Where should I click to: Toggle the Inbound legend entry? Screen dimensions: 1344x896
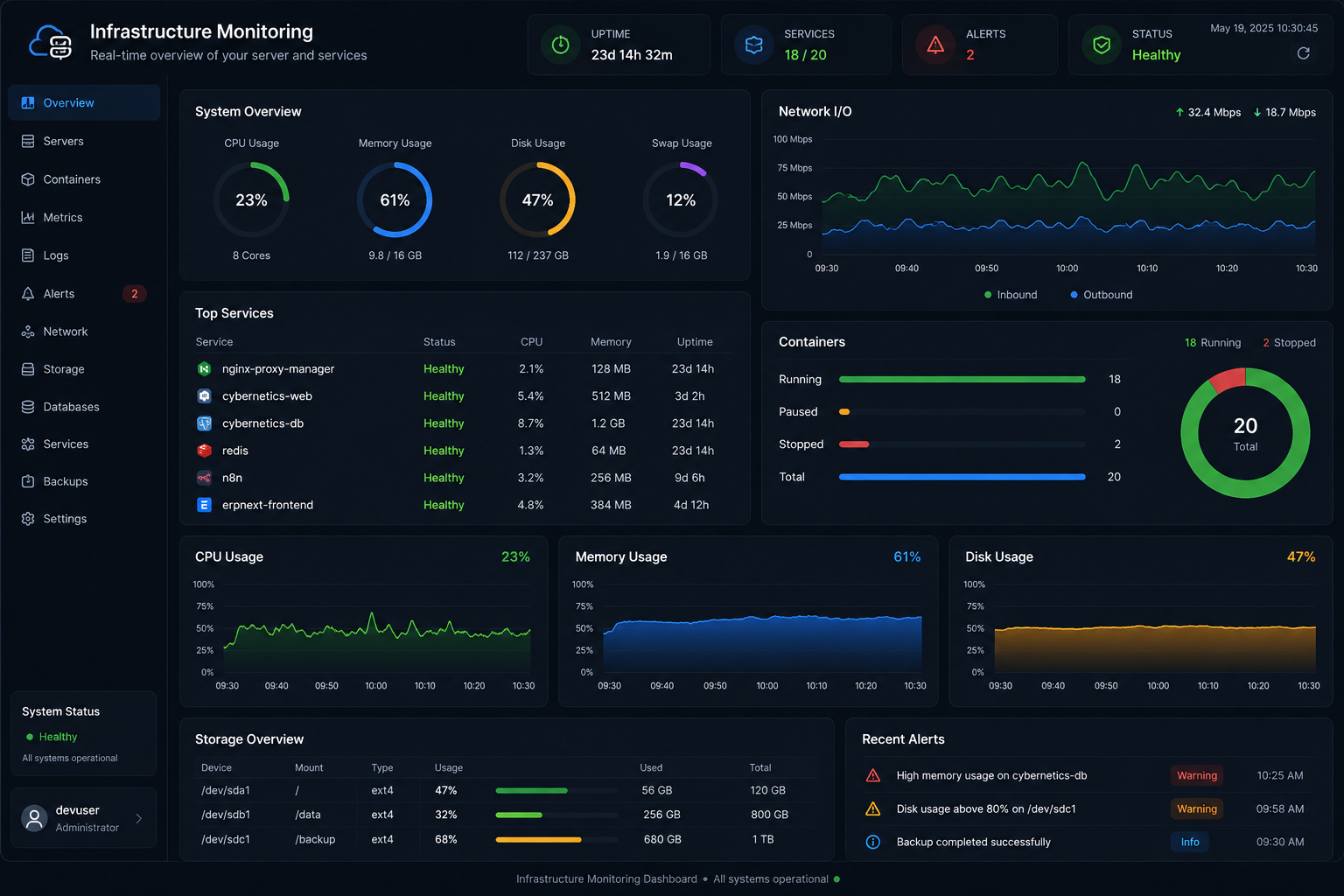coord(1011,295)
